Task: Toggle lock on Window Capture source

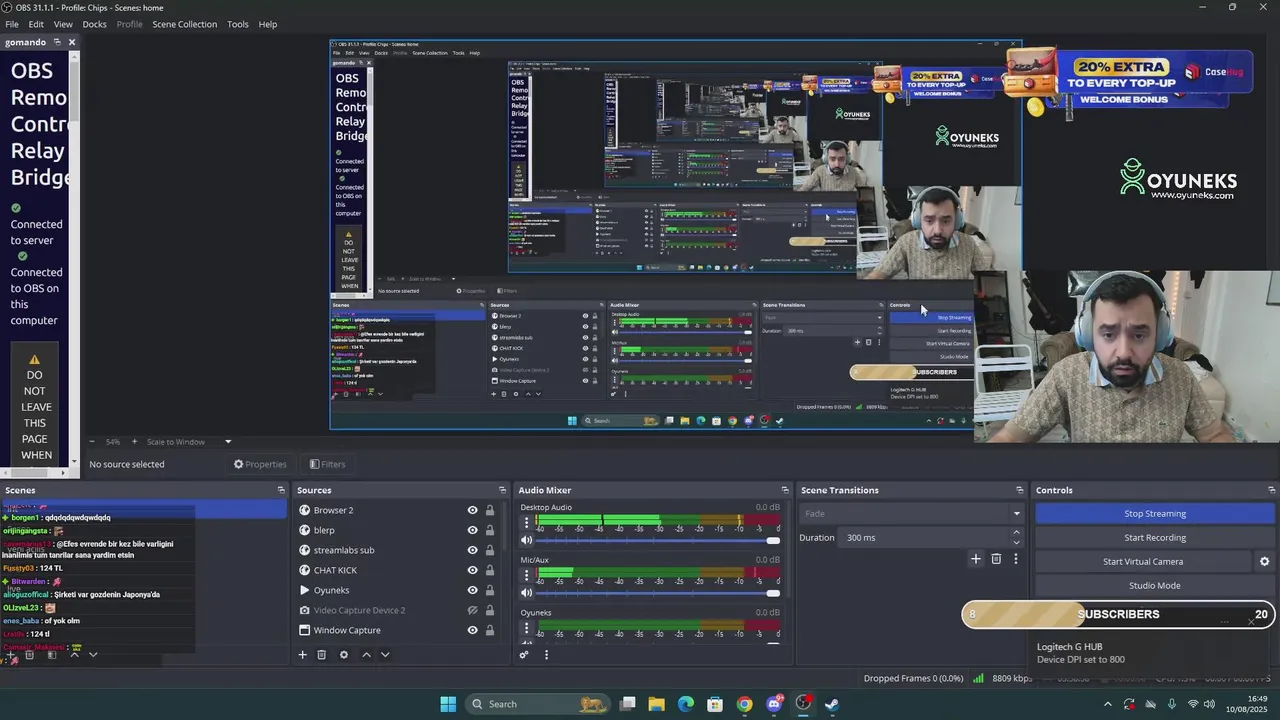Action: point(490,630)
